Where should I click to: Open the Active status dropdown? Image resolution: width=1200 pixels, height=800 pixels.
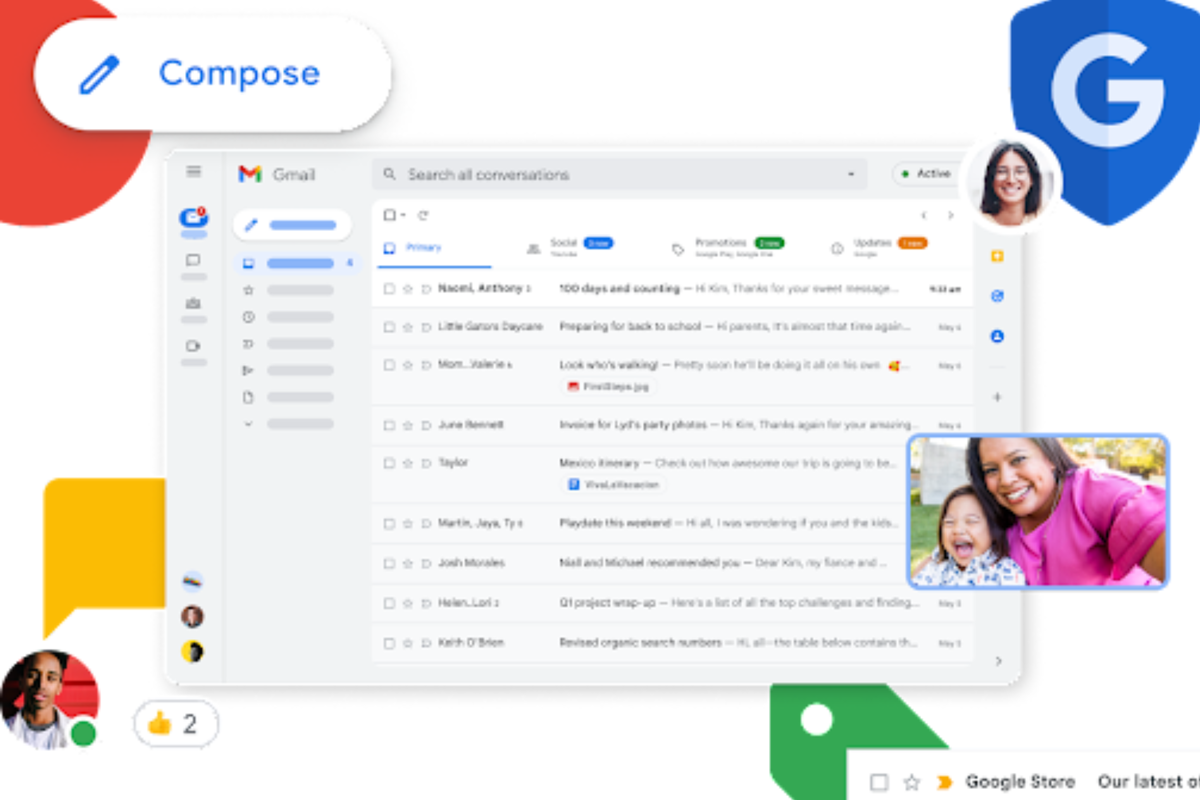(x=926, y=174)
